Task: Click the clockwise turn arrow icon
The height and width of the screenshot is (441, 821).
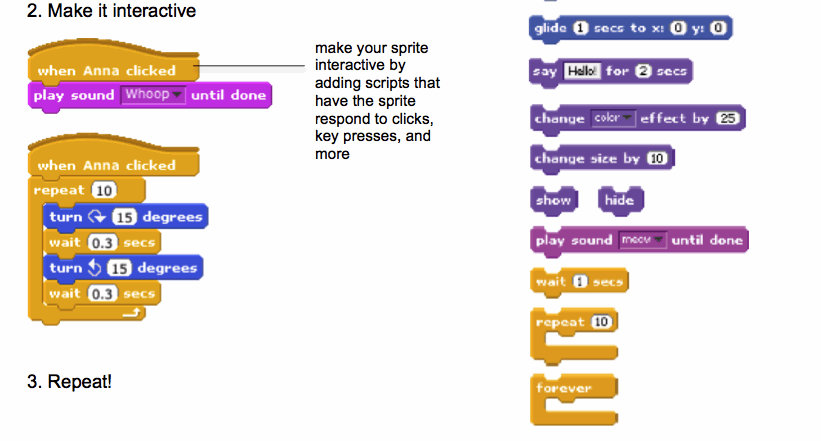Action: coord(96,217)
